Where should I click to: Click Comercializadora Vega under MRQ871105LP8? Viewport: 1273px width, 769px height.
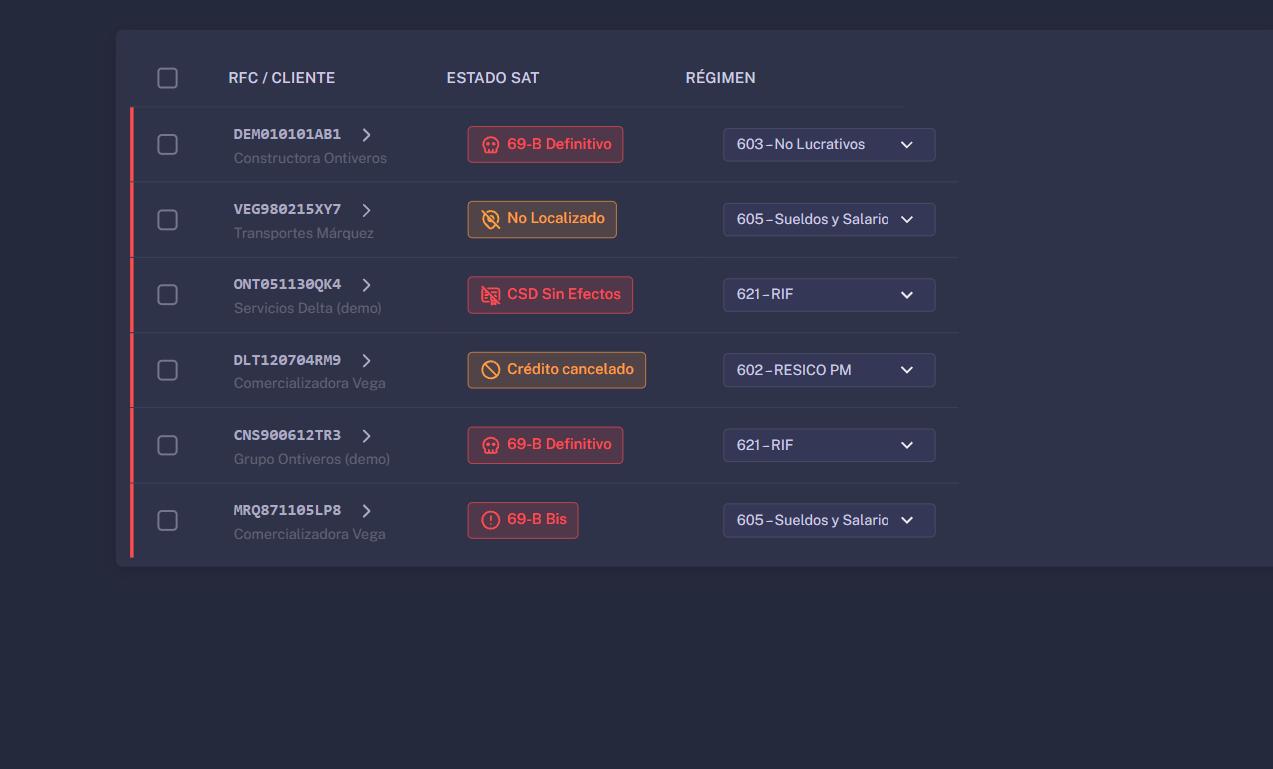tap(310, 534)
